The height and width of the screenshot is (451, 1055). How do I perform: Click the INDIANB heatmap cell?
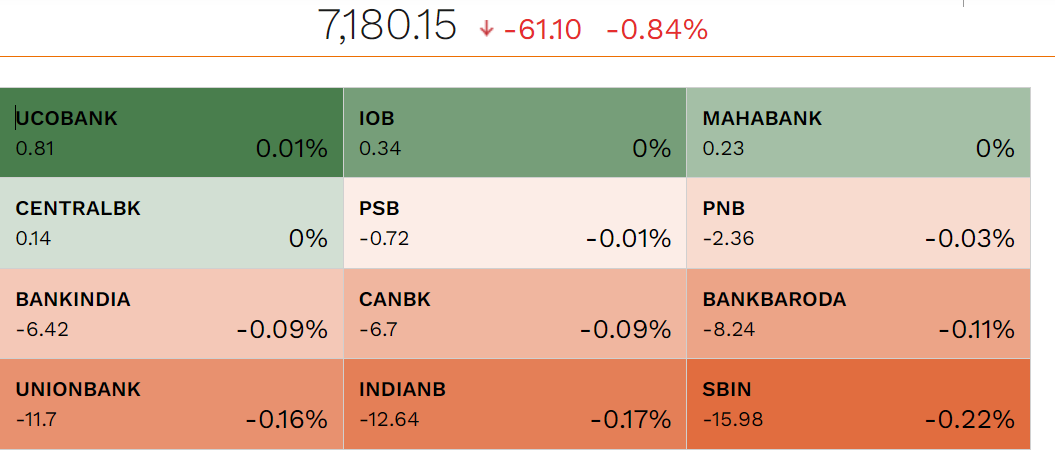(514, 403)
